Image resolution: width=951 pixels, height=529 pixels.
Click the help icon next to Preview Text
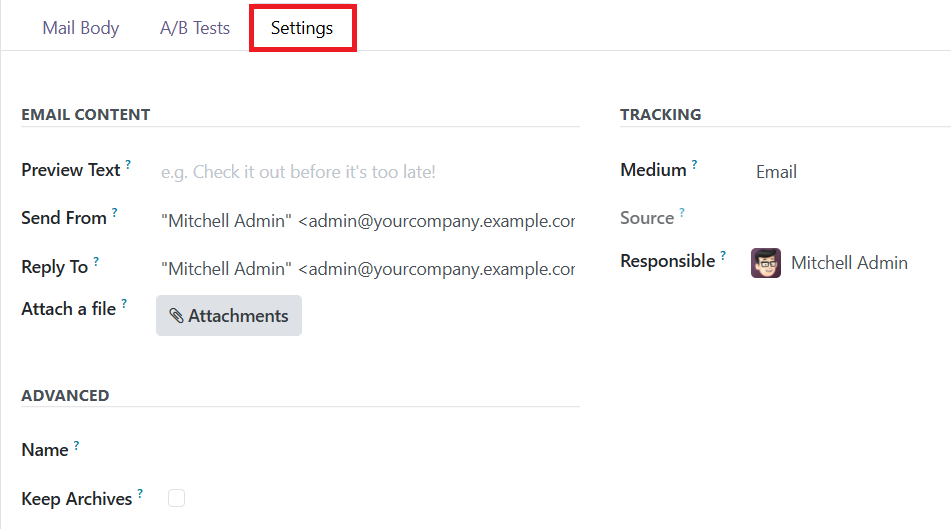point(128,164)
